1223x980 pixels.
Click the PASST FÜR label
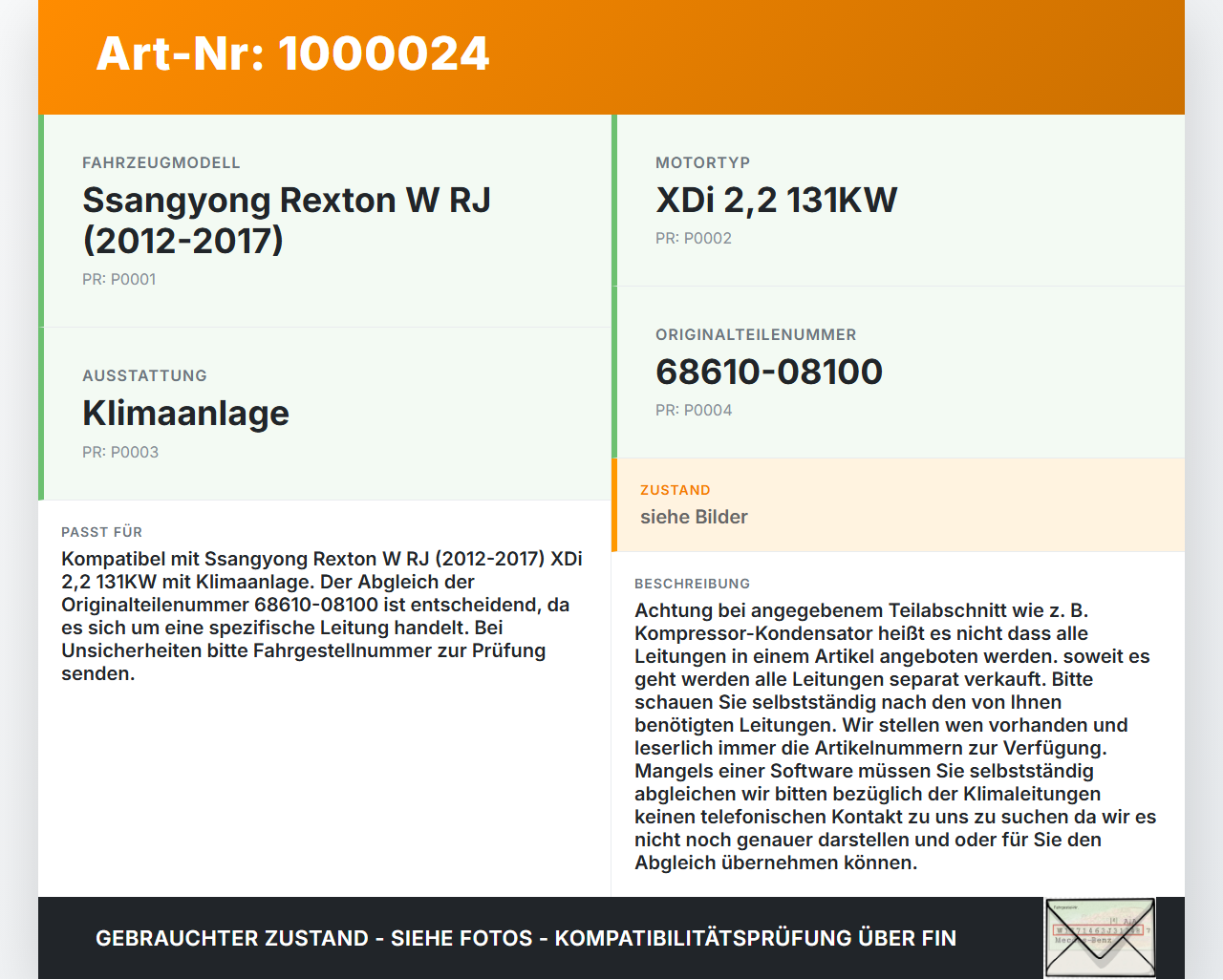102,533
